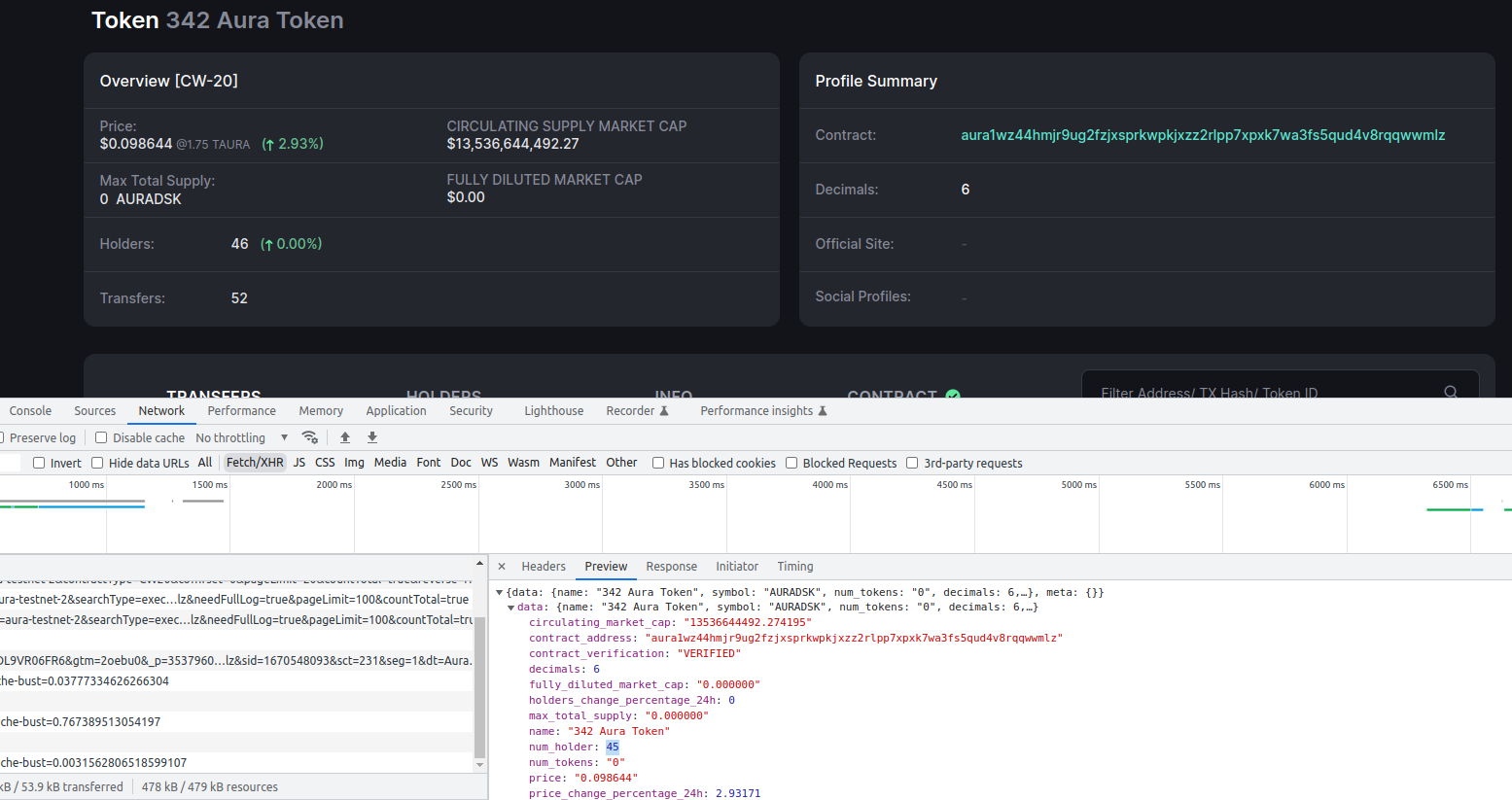
Task: Tick the Has blocked cookies checkbox
Action: (x=658, y=463)
